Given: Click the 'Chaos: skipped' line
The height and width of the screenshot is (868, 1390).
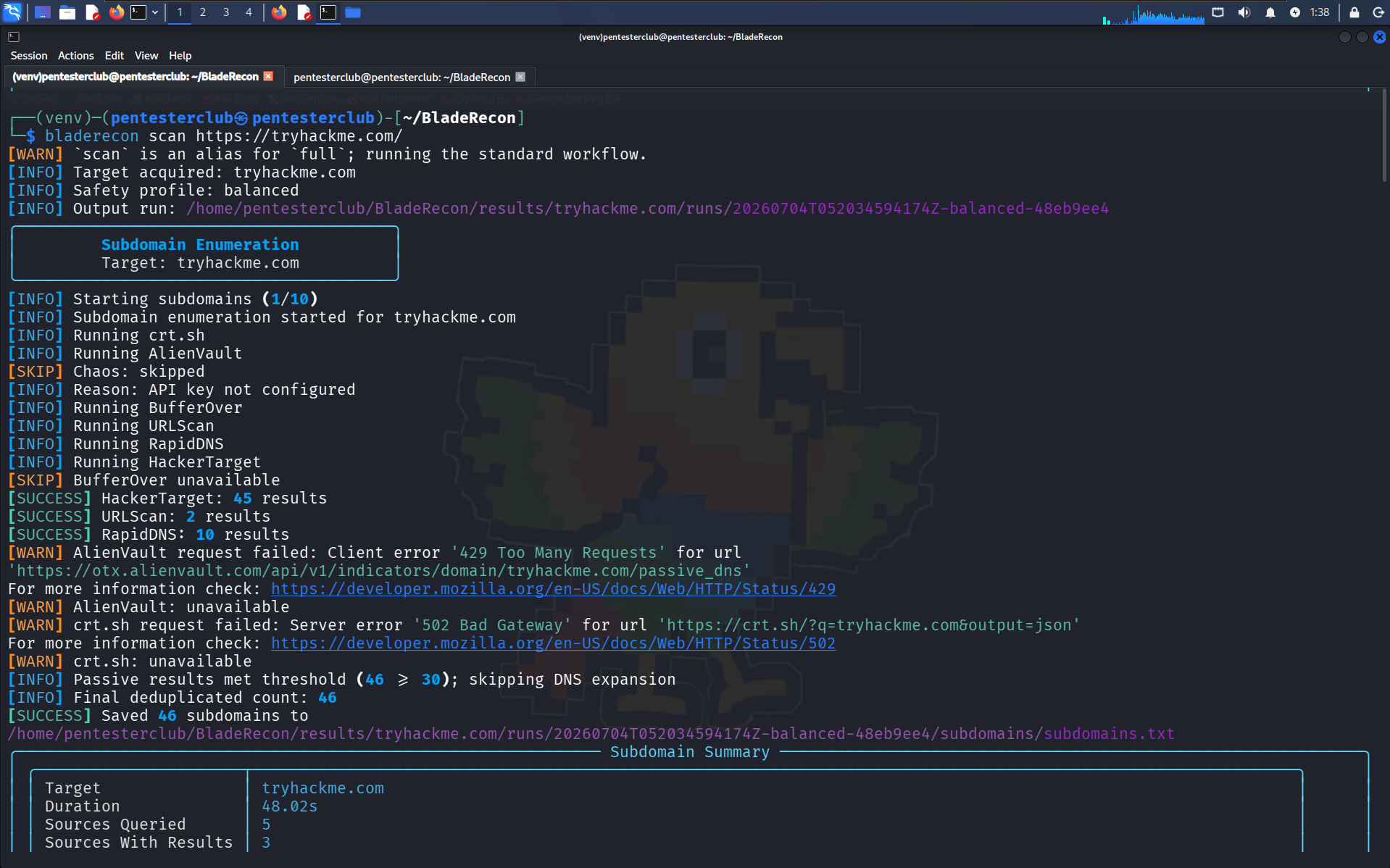Looking at the screenshot, I should point(107,372).
